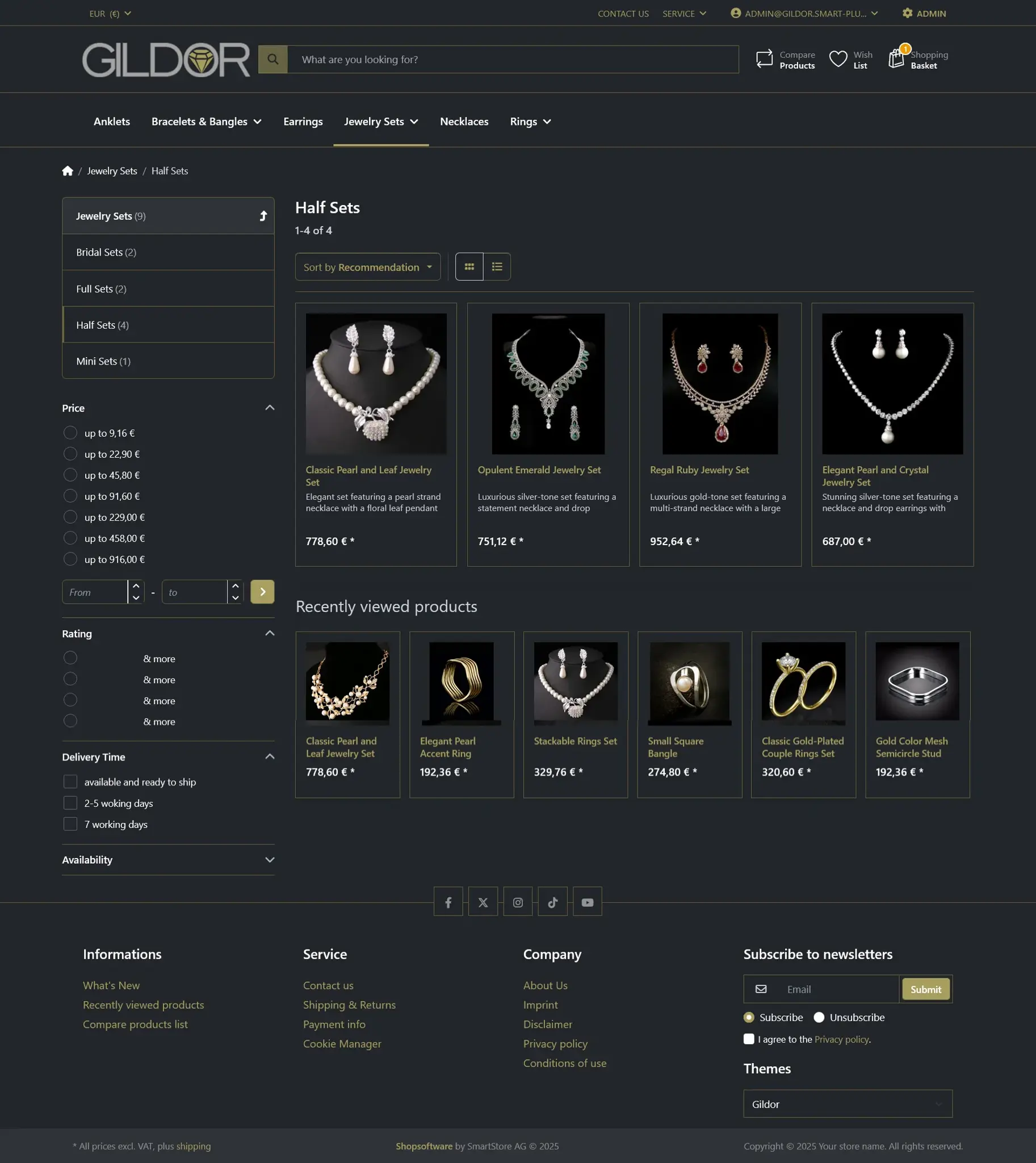
Task: Open the Shopping Basket icon
Action: pos(896,58)
